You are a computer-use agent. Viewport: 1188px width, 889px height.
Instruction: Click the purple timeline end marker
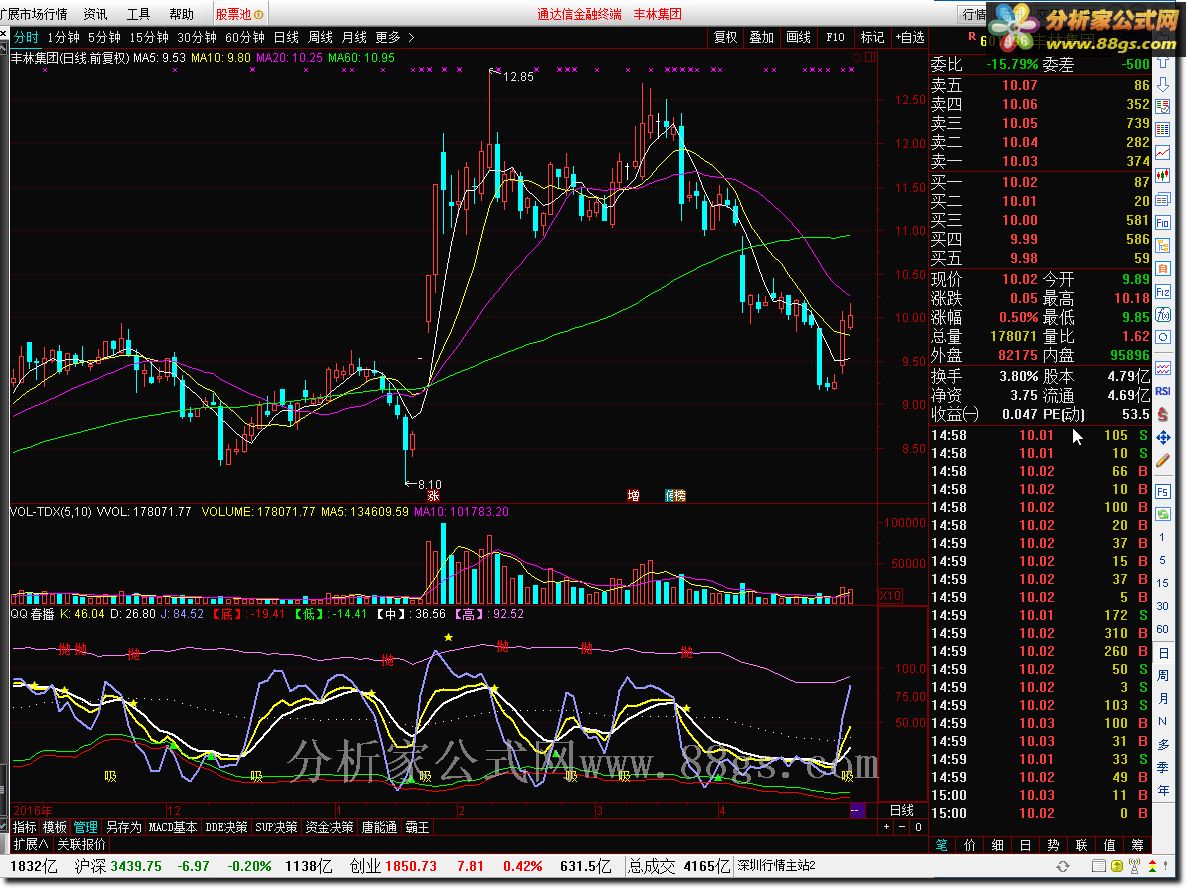click(x=856, y=810)
